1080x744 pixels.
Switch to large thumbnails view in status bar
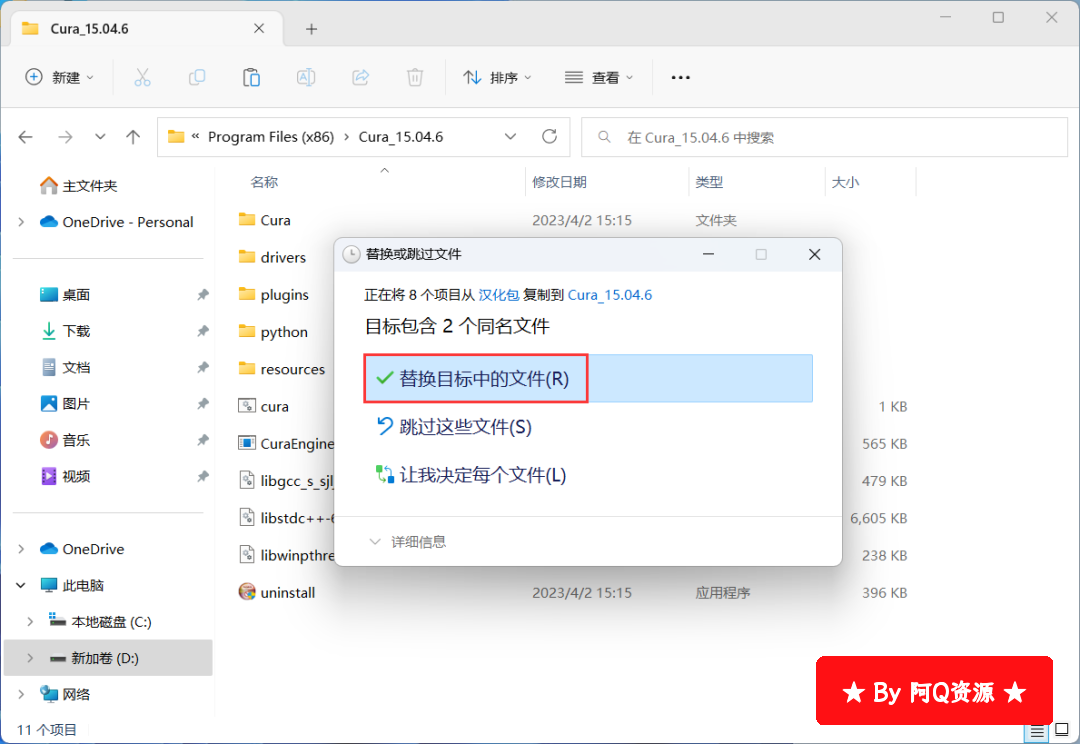pyautogui.click(x=1061, y=730)
